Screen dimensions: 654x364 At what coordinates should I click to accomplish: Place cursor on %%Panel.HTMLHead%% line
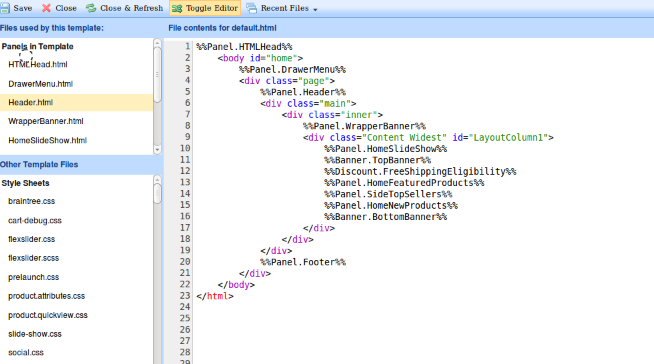244,47
